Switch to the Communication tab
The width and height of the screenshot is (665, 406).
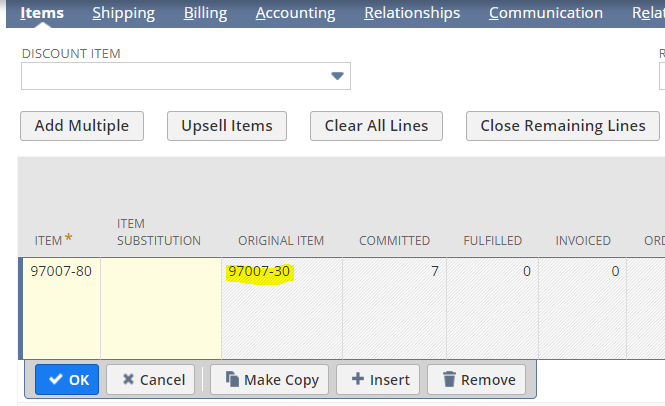(x=545, y=13)
